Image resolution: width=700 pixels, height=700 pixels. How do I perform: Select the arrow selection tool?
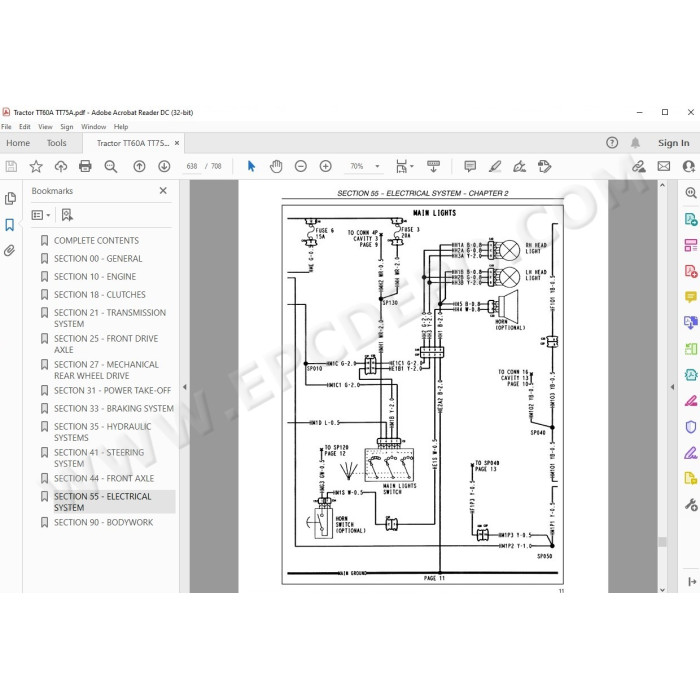tap(251, 167)
